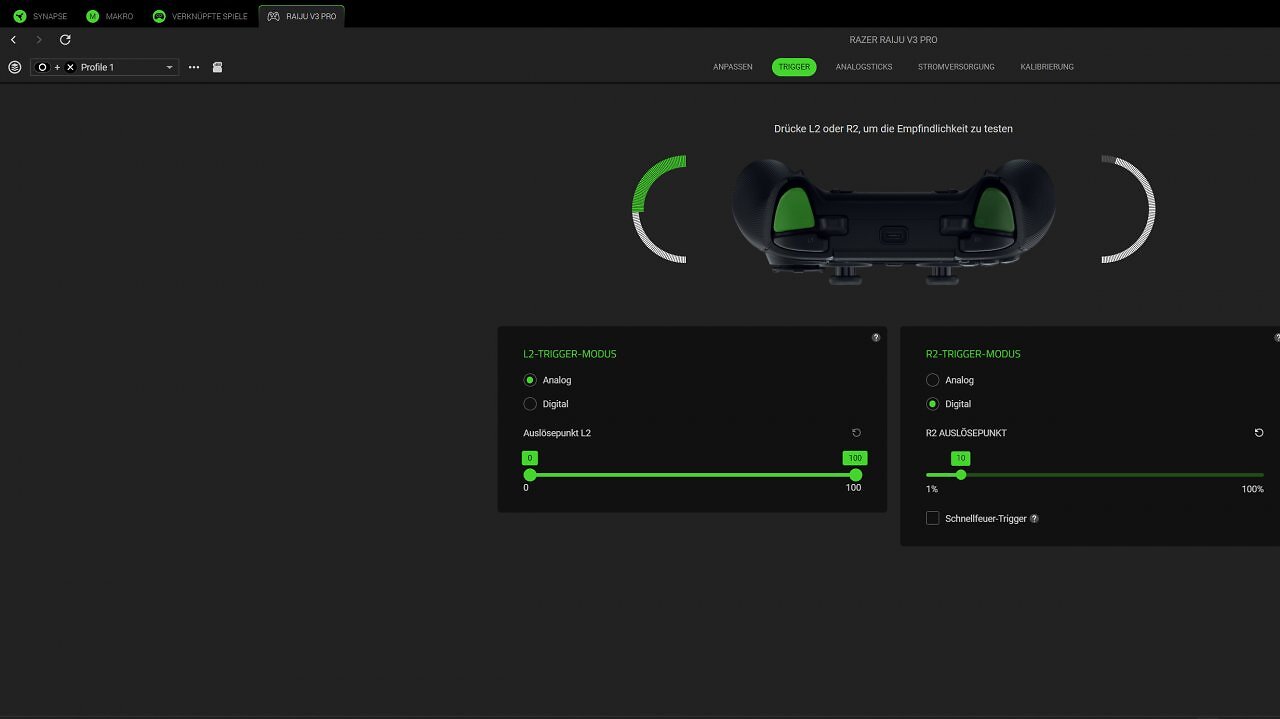1280x719 pixels.
Task: Open the Verknüpfte Spiele tab
Action: click(x=200, y=16)
